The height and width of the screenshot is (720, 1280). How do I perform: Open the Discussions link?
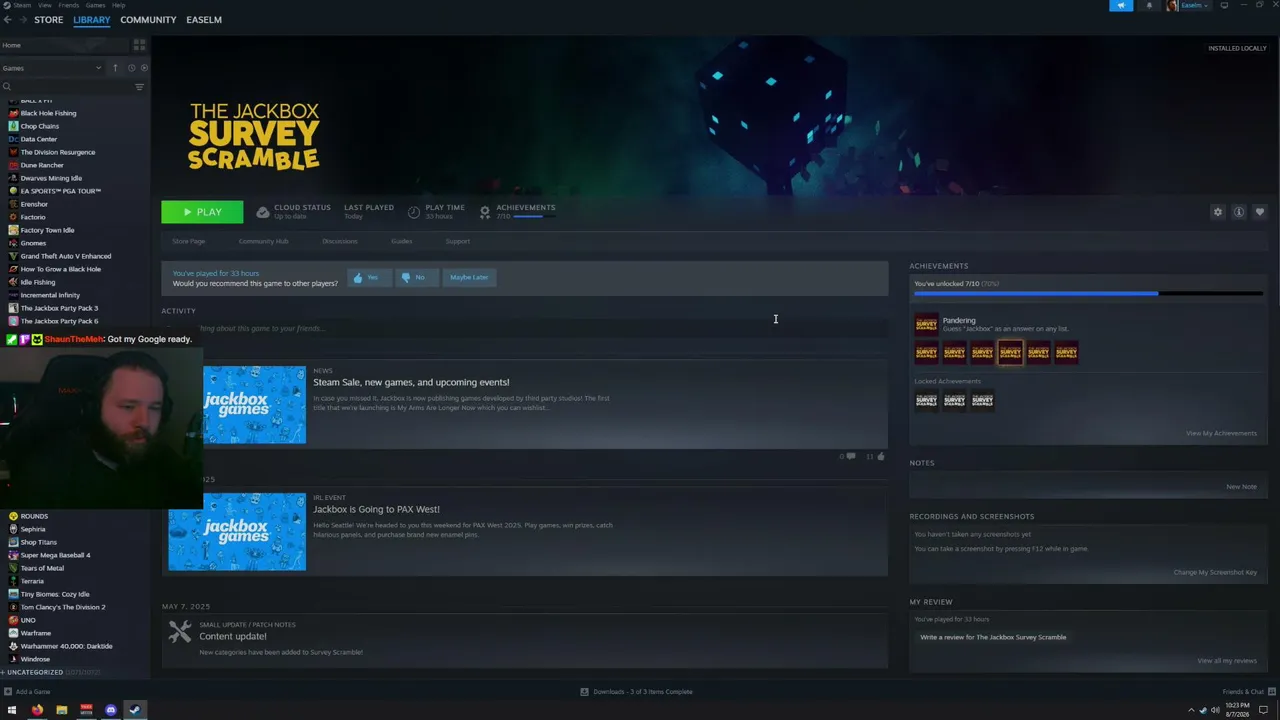click(x=339, y=241)
